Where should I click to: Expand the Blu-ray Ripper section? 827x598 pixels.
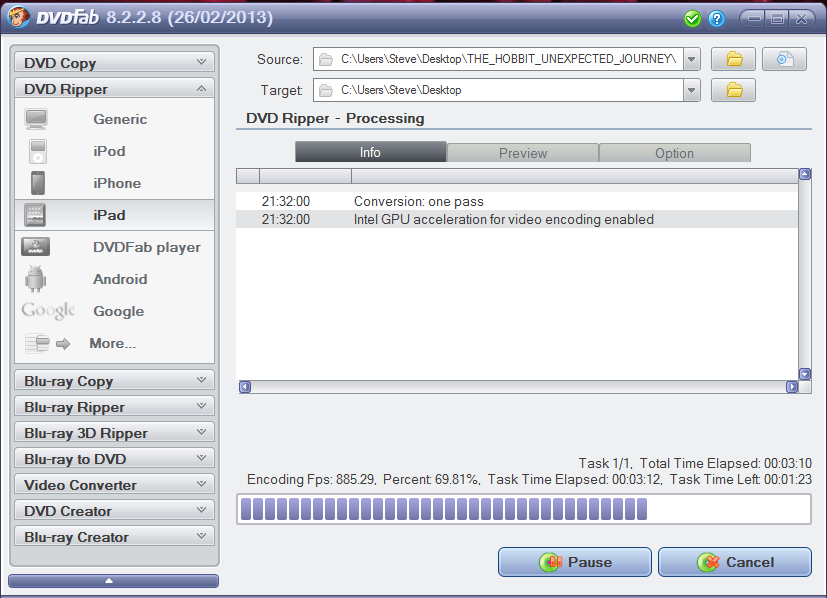coord(114,407)
